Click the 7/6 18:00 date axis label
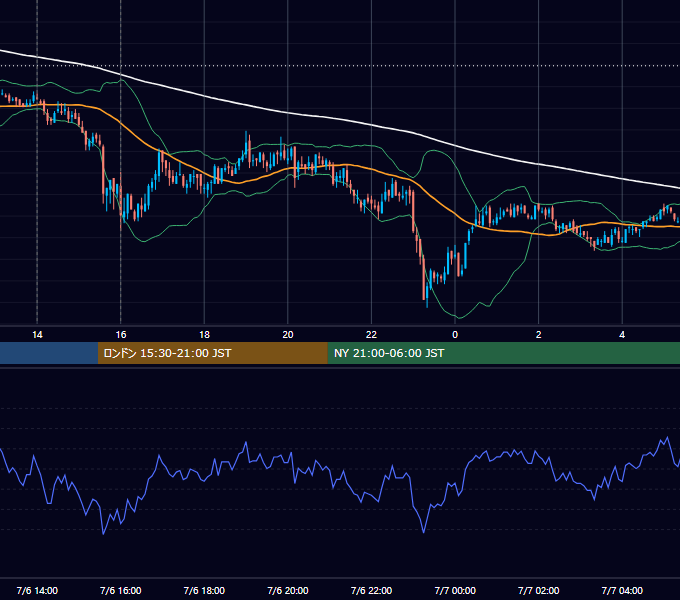The width and height of the screenshot is (680, 600). pyautogui.click(x=204, y=590)
